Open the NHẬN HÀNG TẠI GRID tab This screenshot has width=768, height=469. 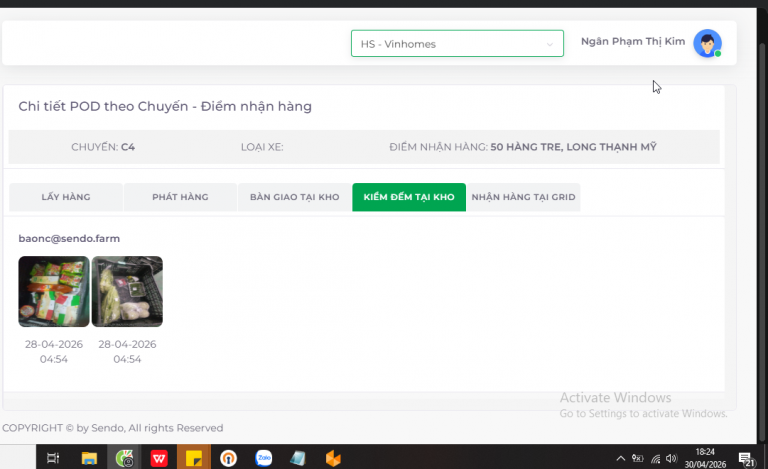click(x=523, y=197)
